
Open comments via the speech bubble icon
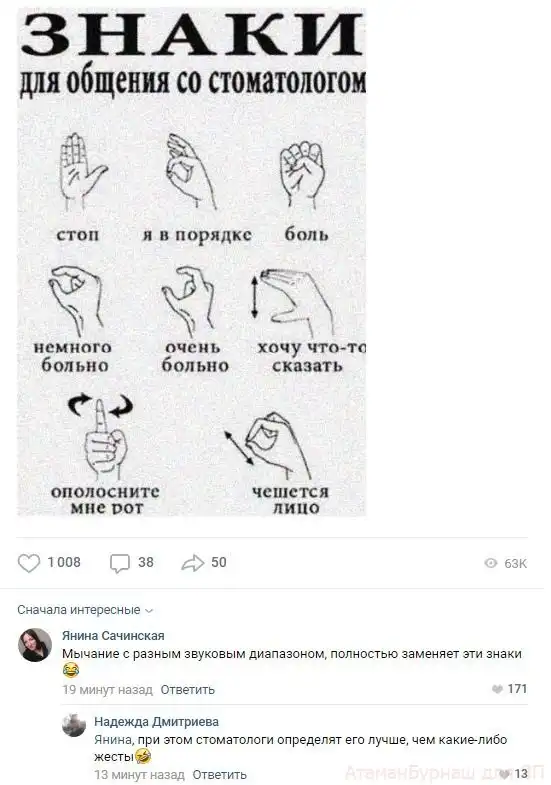[120, 564]
